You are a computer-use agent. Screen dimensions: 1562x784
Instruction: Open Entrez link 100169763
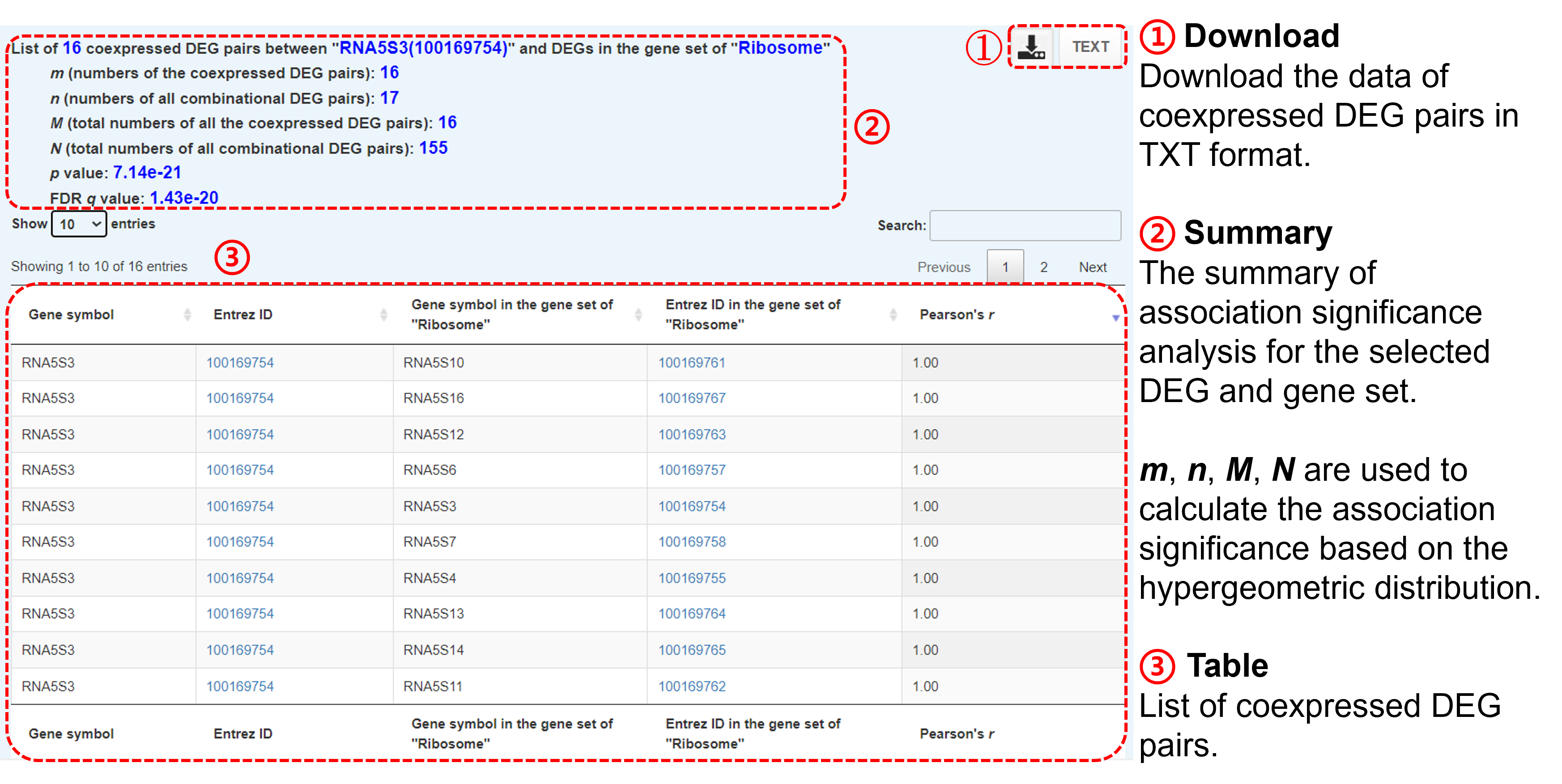point(691,434)
